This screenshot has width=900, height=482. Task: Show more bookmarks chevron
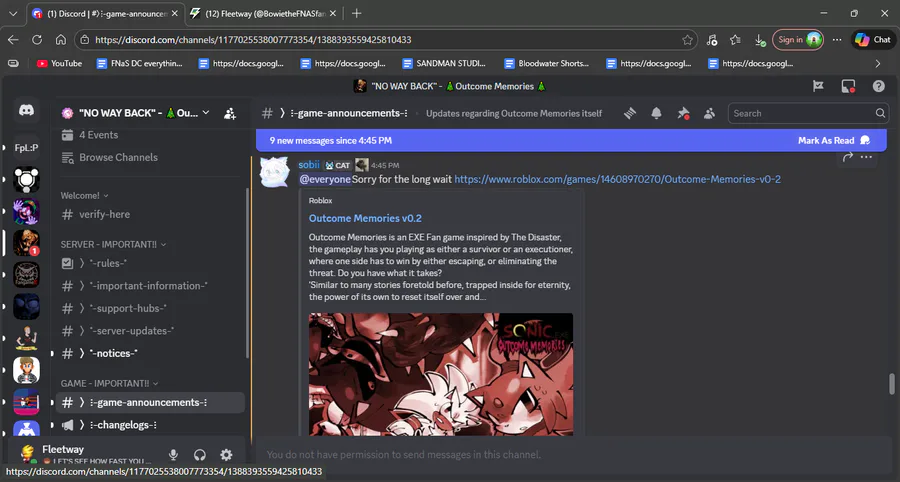(x=878, y=64)
